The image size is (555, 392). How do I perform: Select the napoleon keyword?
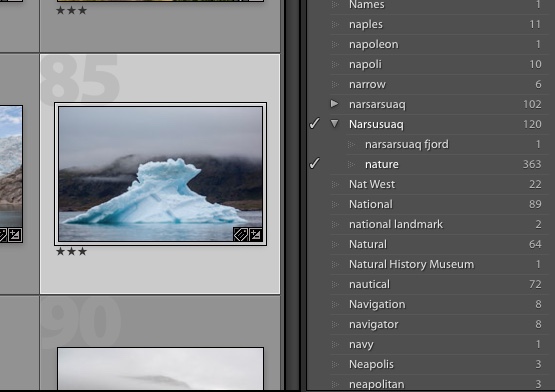(x=373, y=44)
